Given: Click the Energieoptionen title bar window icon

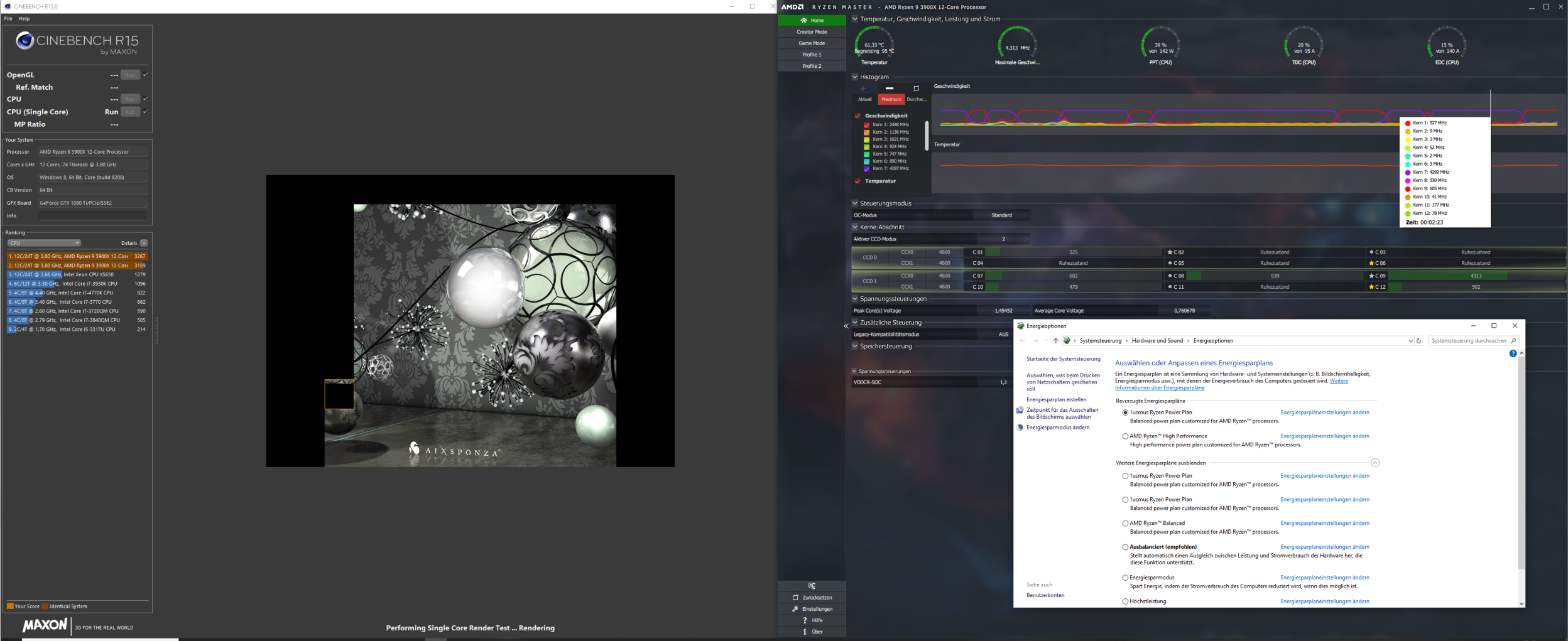Looking at the screenshot, I should (x=1020, y=326).
